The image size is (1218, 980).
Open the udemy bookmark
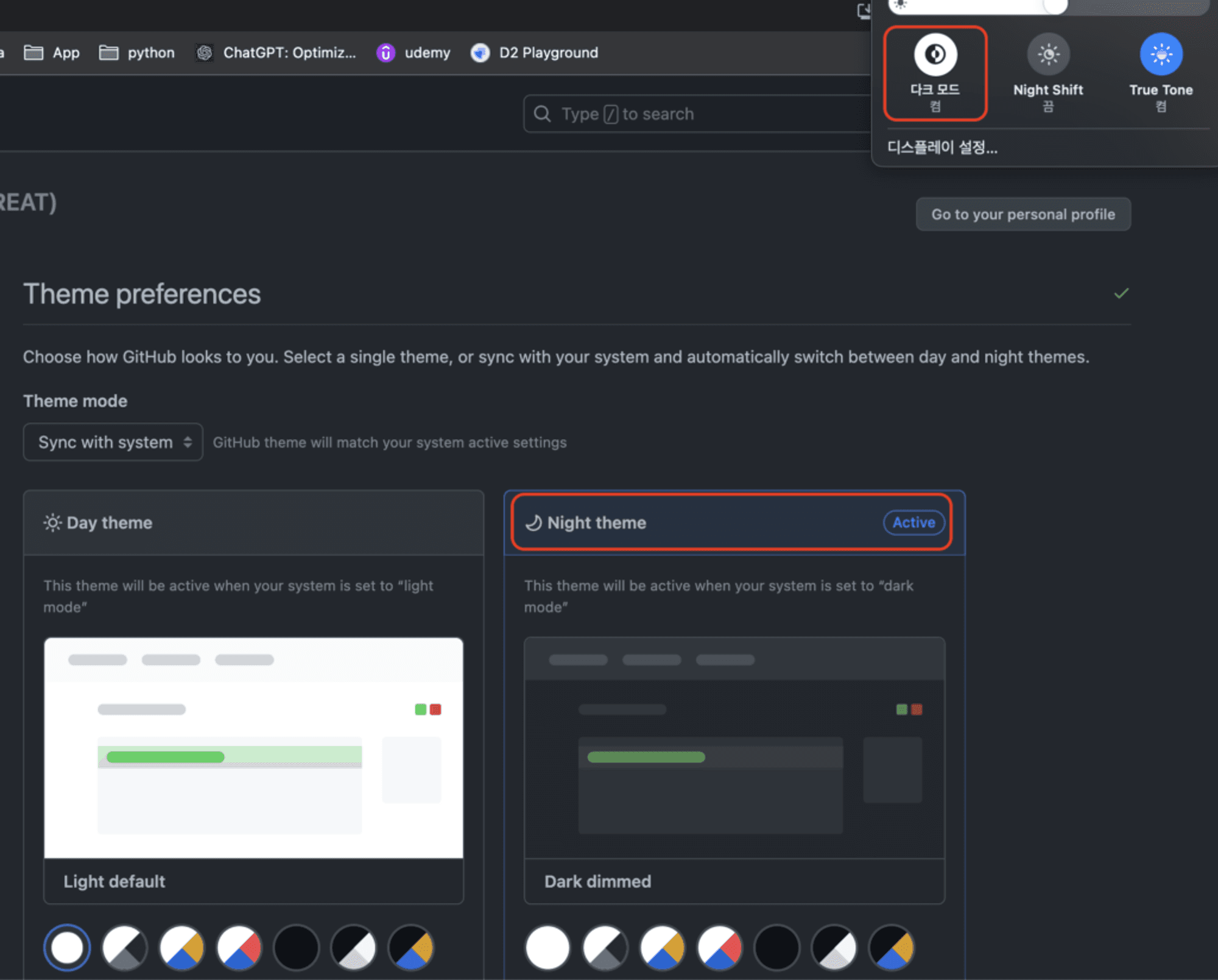414,53
